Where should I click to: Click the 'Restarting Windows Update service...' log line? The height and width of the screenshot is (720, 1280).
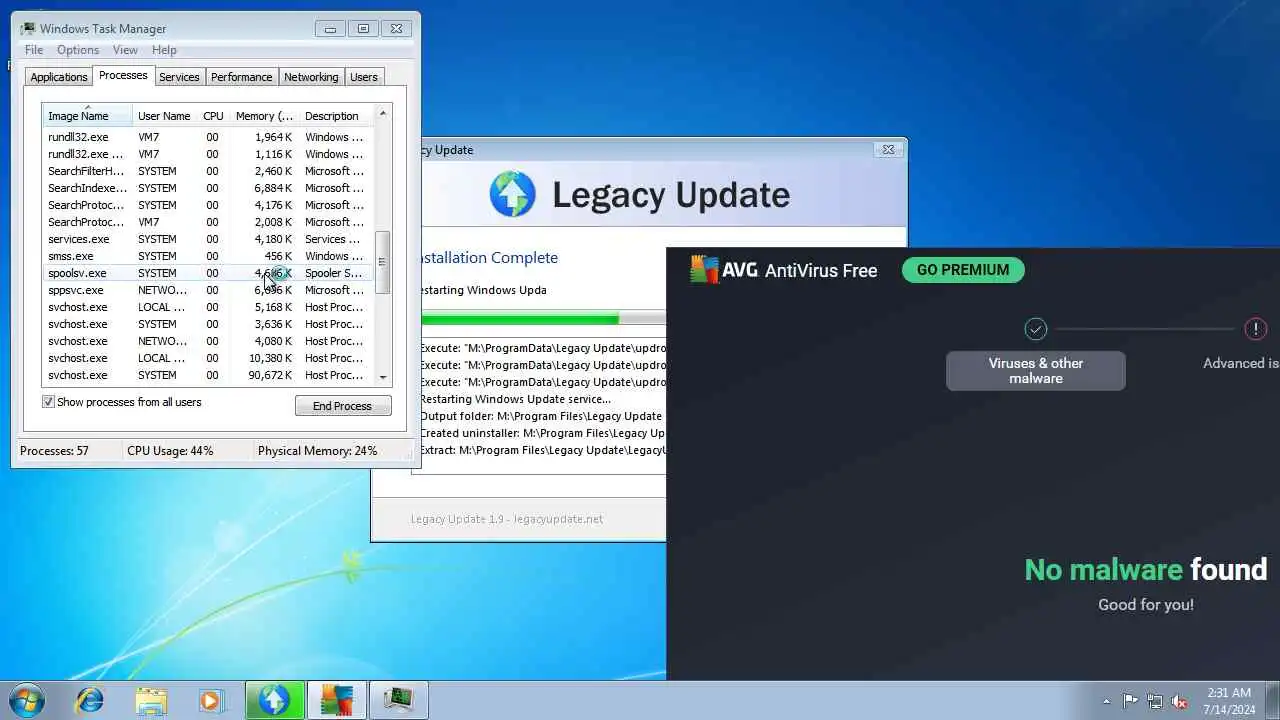coord(515,399)
